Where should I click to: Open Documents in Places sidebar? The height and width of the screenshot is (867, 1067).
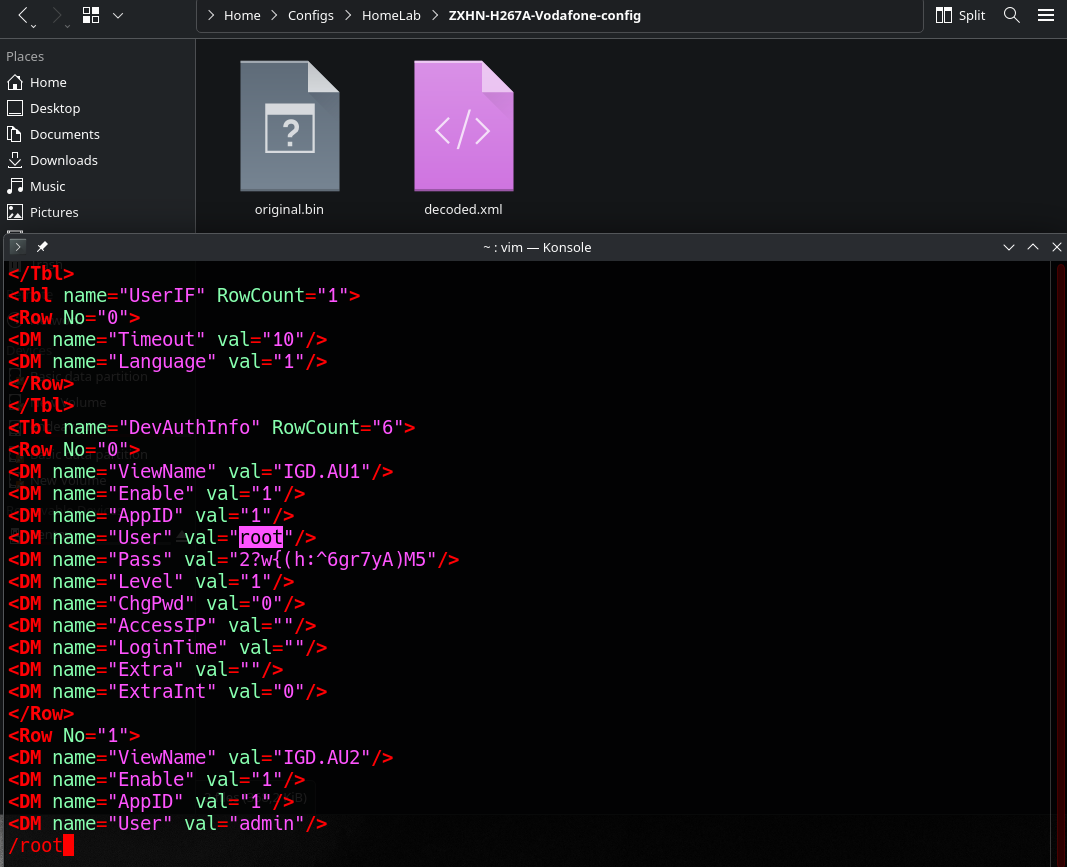pyautogui.click(x=64, y=134)
